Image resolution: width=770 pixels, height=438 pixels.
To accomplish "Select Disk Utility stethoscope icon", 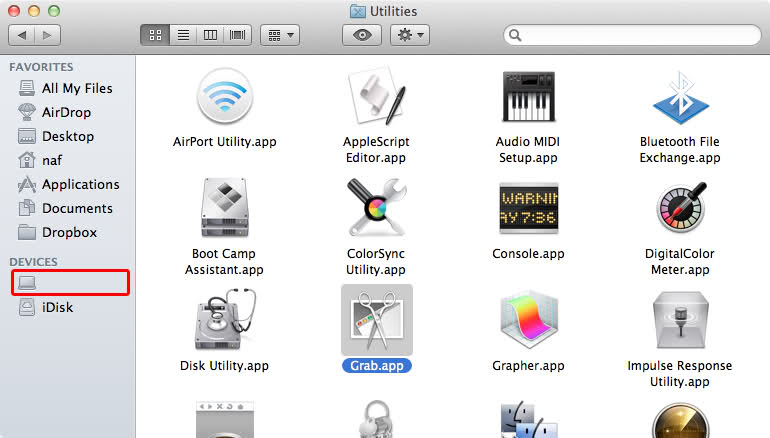I will point(225,319).
